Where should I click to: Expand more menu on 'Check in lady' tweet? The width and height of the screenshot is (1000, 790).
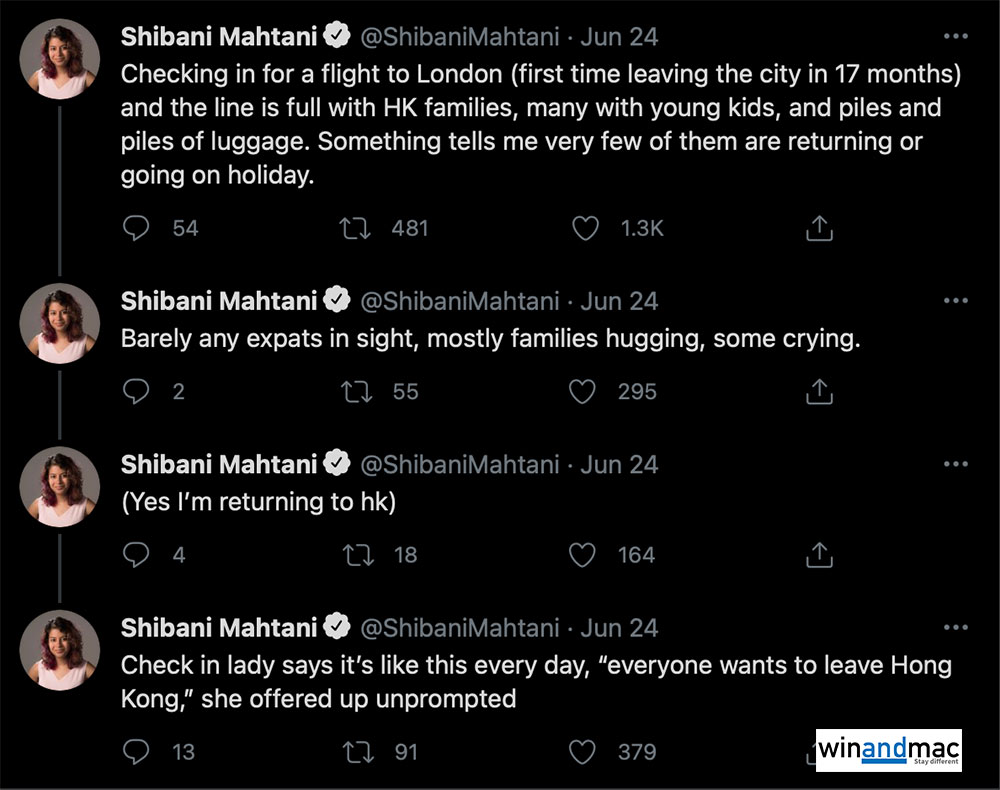coord(956,628)
